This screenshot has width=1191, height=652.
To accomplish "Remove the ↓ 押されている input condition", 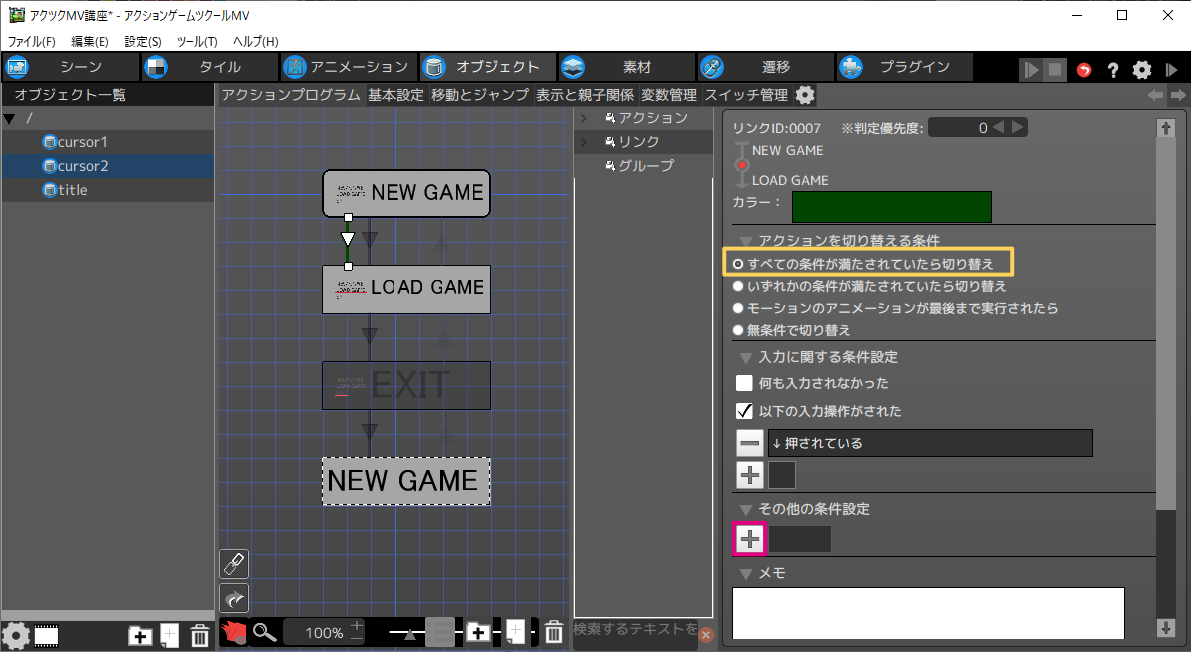I will 750,443.
